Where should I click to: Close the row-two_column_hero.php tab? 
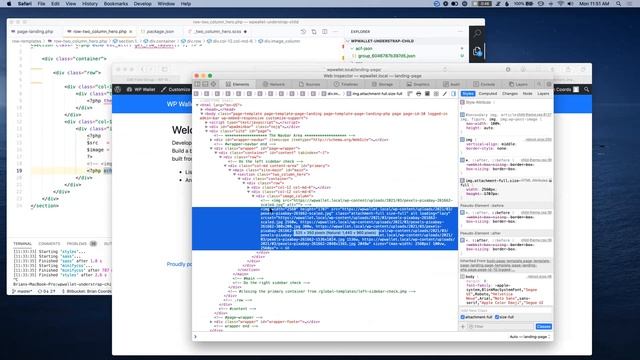point(131,31)
